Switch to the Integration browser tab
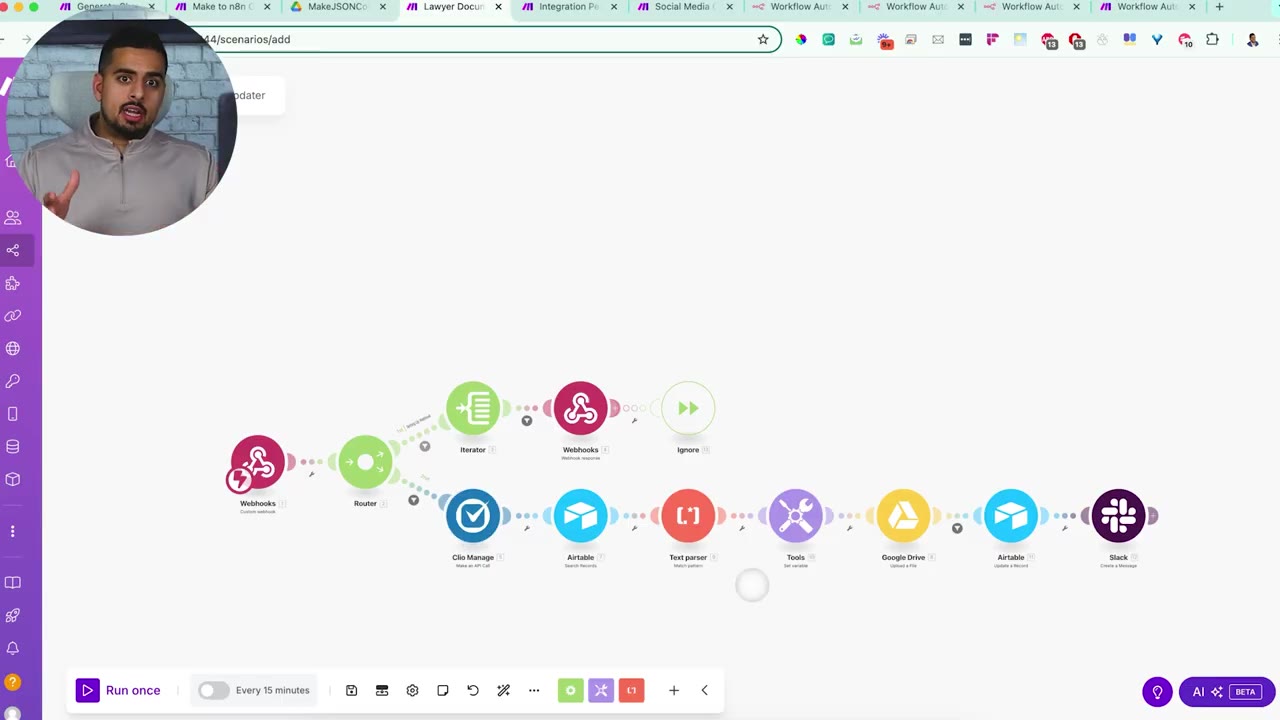 click(568, 7)
